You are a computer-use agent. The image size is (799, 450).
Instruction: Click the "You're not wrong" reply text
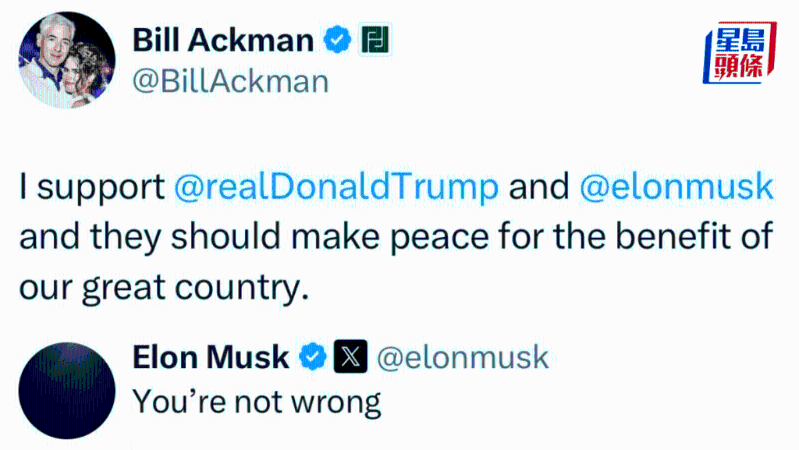(257, 401)
